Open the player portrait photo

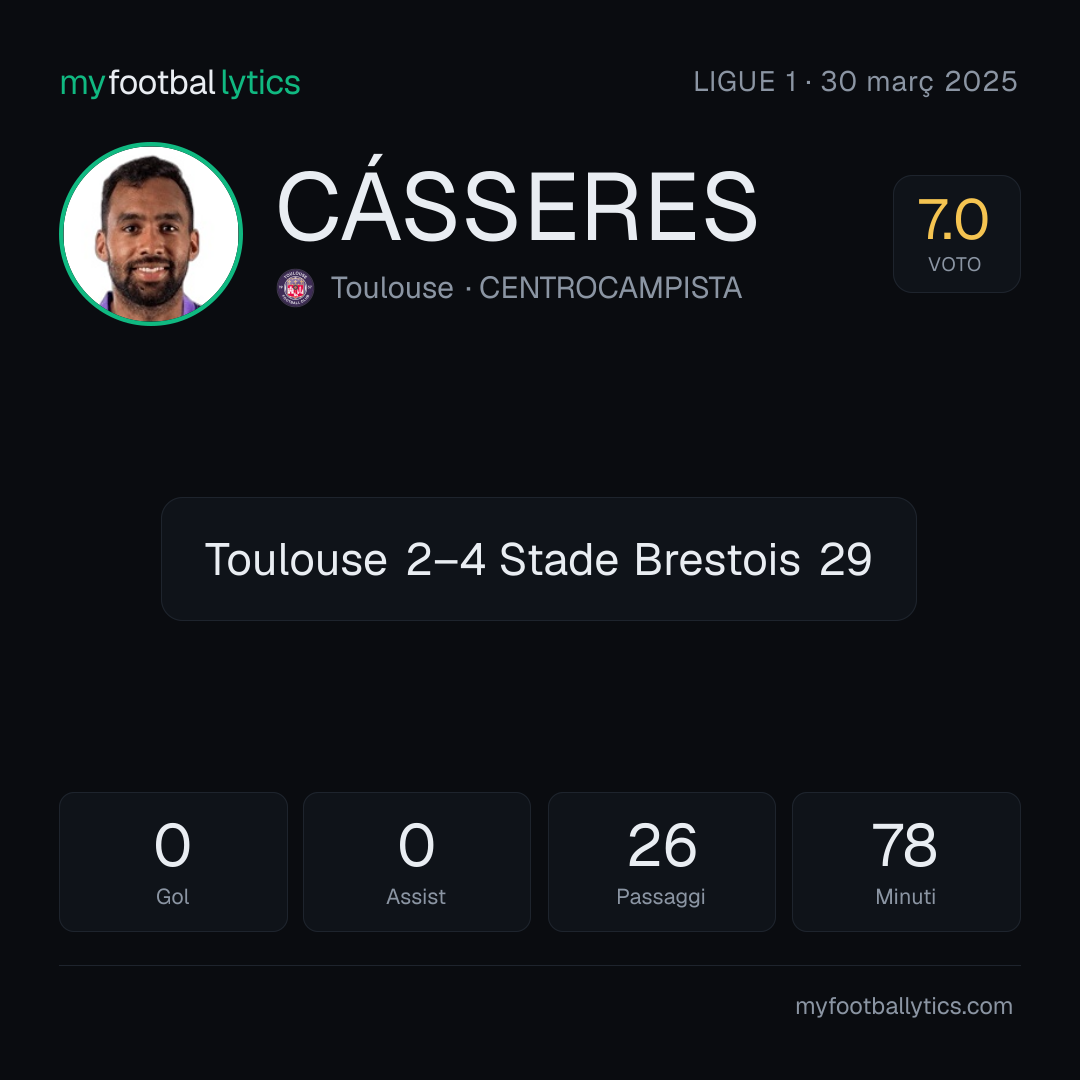151,233
